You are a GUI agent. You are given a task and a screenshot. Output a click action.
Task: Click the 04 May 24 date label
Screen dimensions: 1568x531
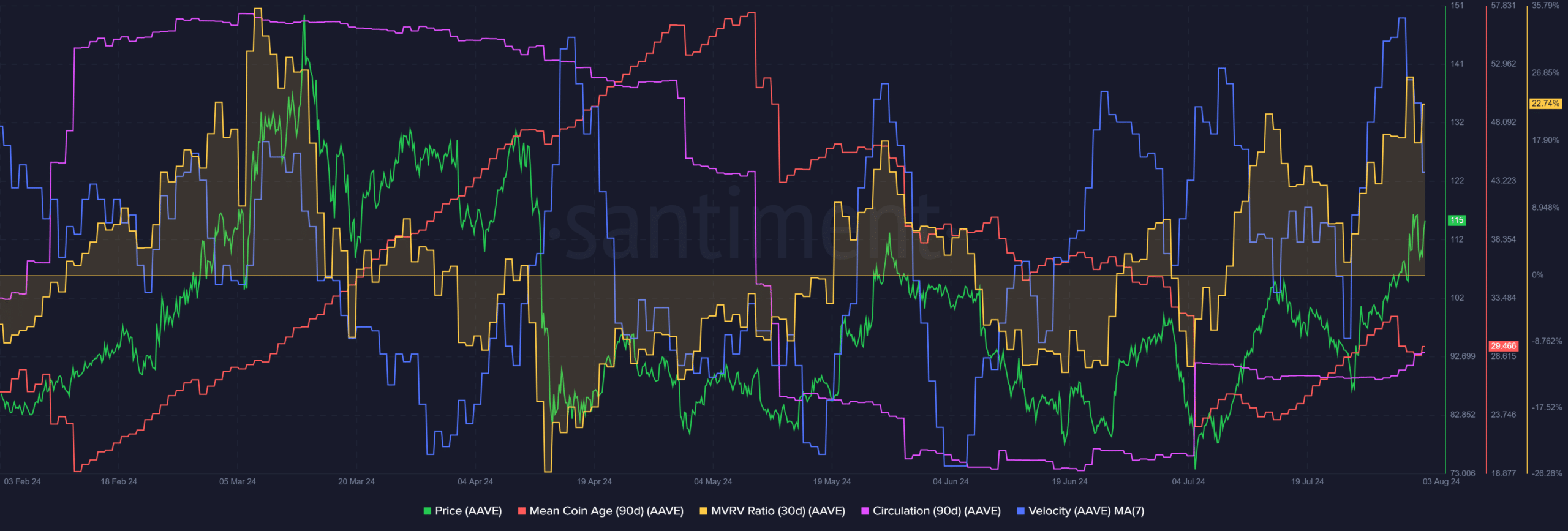[x=713, y=481]
